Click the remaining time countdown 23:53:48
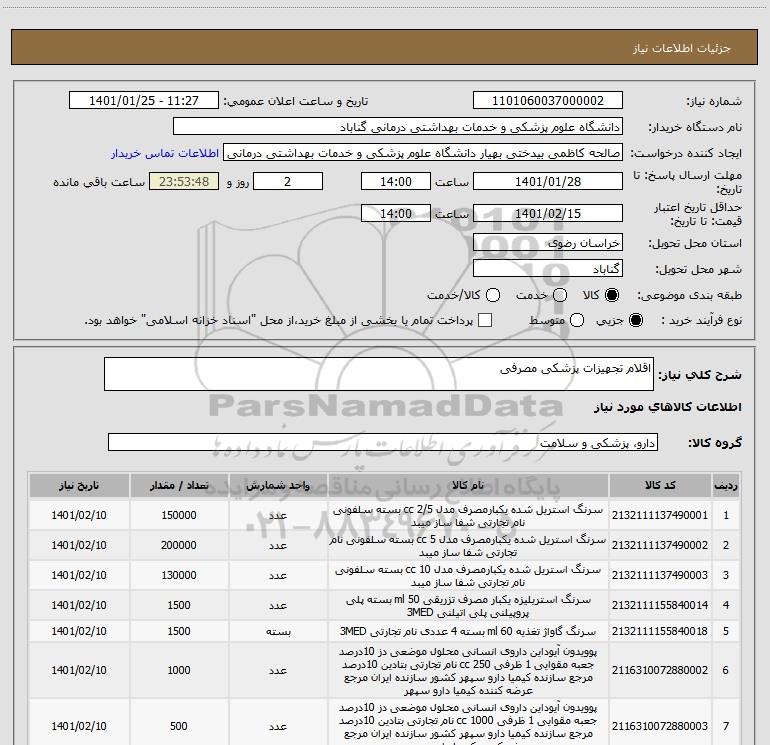770x745 pixels. click(x=184, y=181)
